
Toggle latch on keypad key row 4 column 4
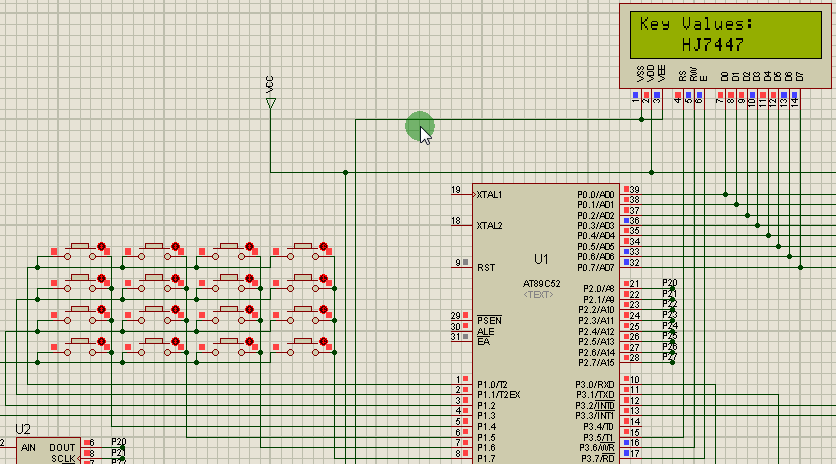pos(323,341)
